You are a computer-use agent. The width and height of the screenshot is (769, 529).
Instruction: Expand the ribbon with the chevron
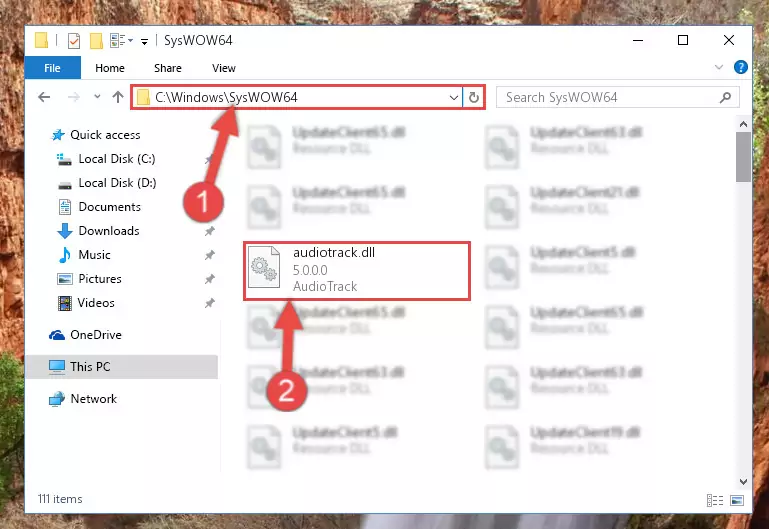(x=718, y=67)
